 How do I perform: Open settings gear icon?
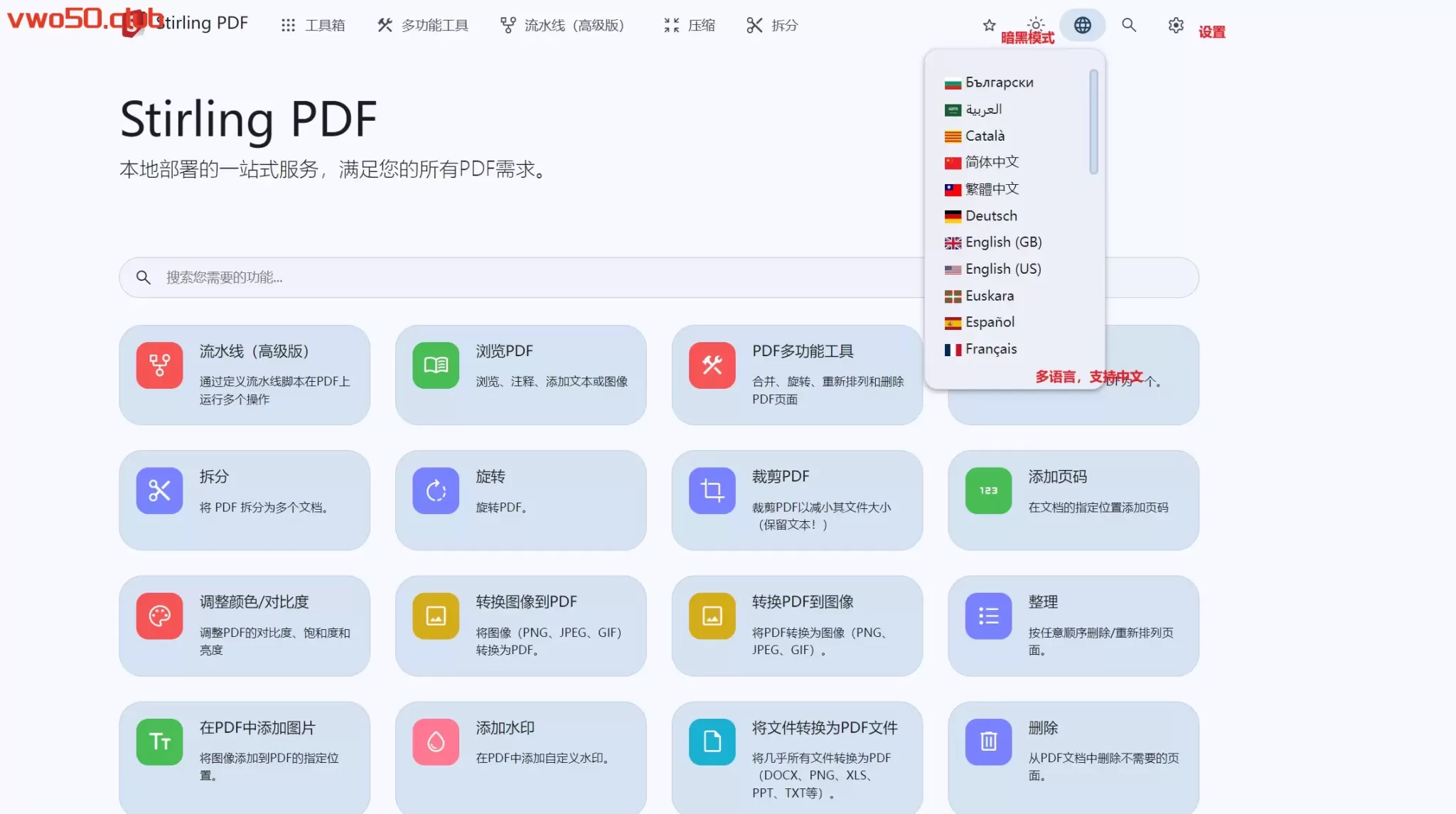click(1175, 26)
